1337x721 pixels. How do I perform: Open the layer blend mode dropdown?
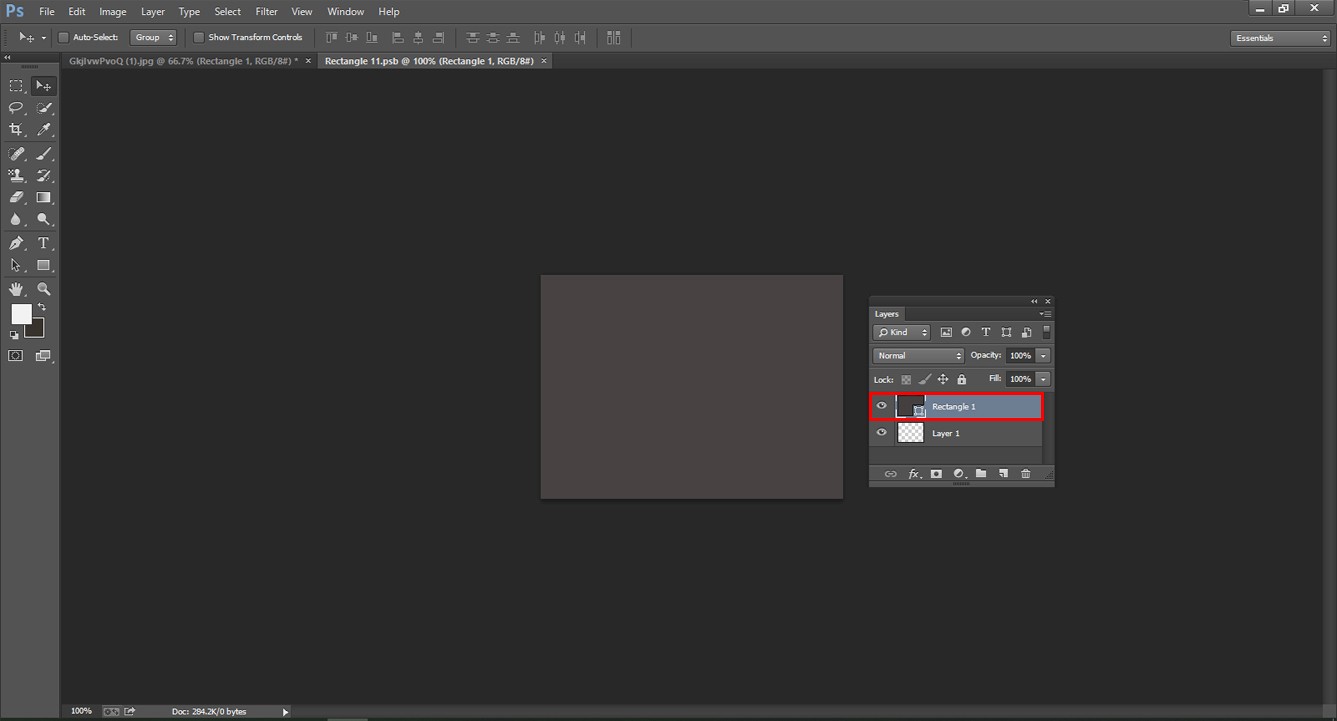coord(918,355)
